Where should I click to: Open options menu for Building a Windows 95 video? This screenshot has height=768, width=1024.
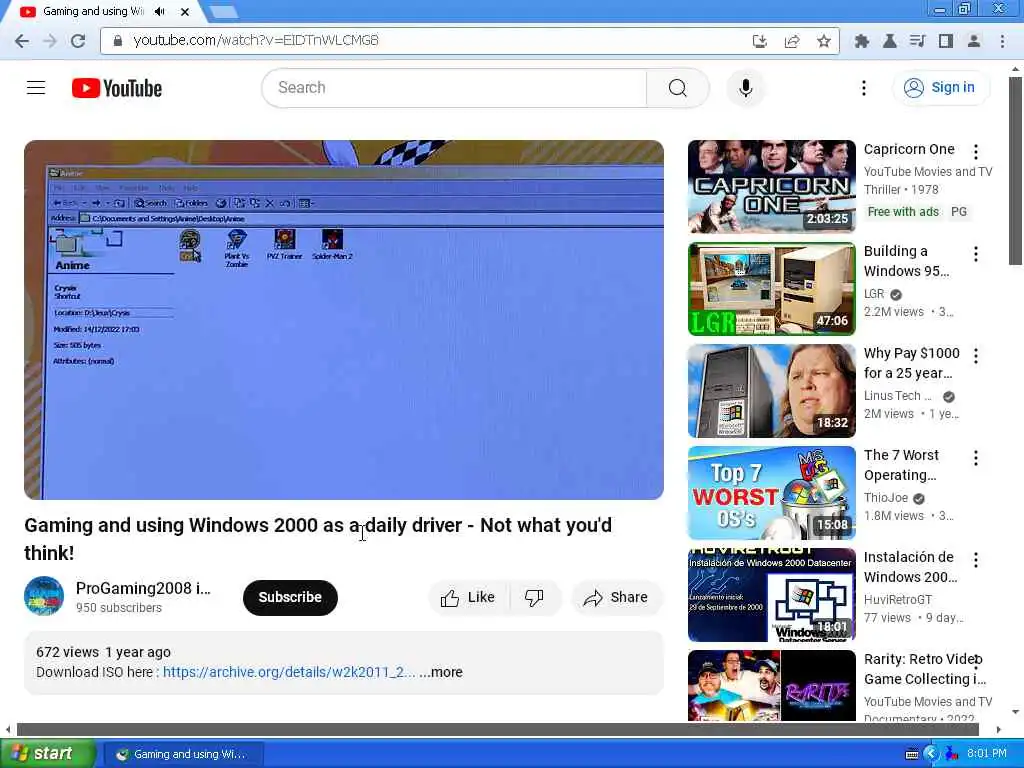[x=976, y=253]
